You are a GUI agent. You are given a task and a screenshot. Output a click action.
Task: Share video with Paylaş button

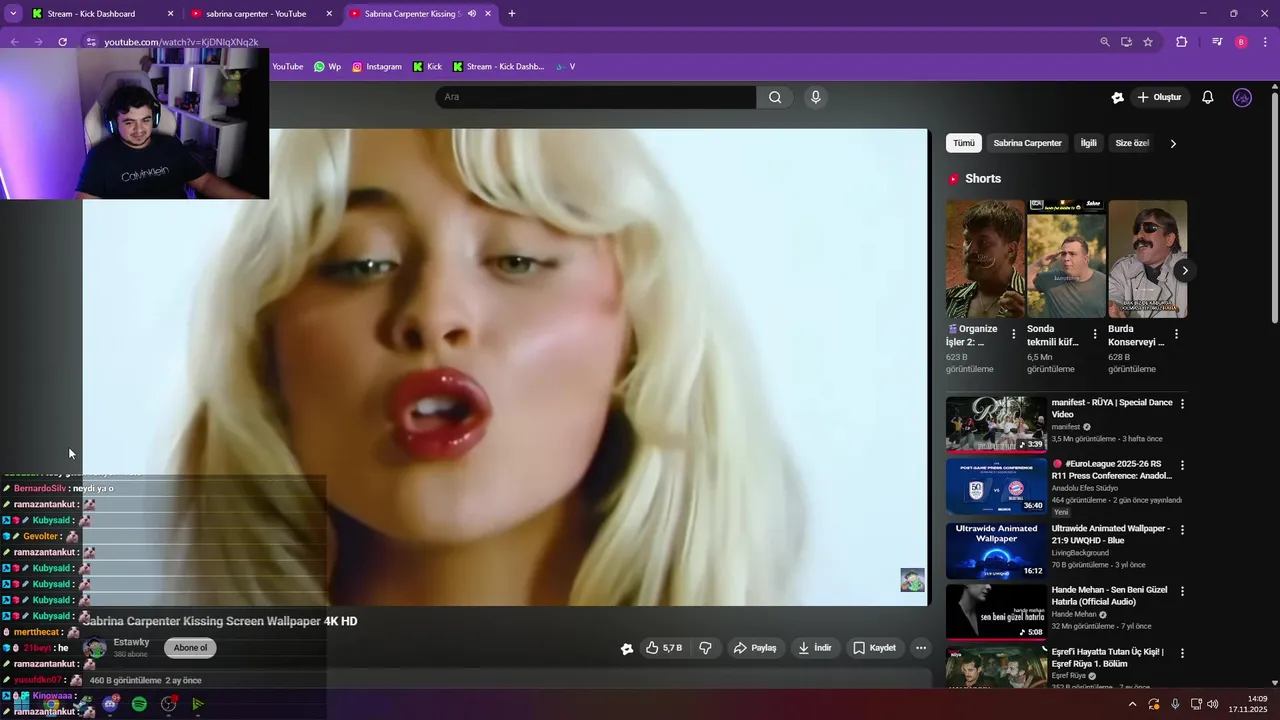(755, 648)
